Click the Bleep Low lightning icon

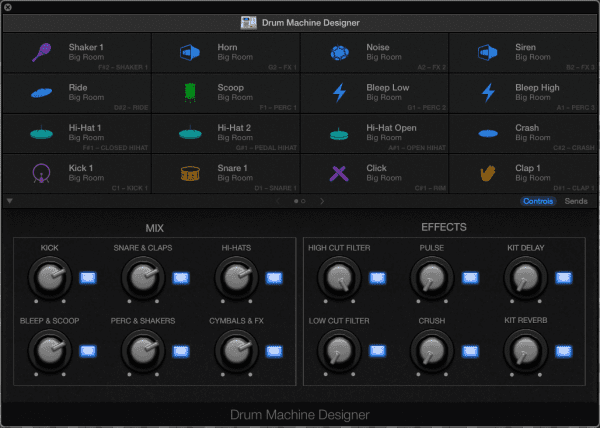point(339,92)
